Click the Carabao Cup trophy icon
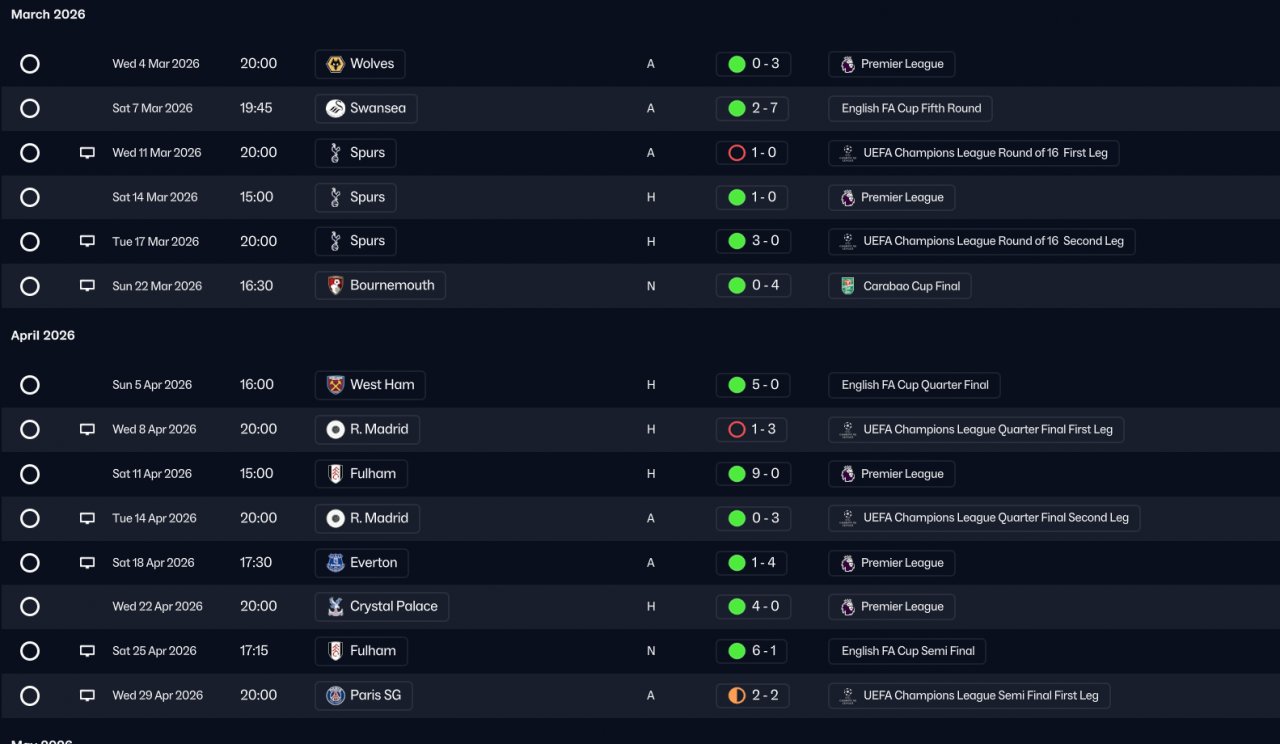 [x=848, y=286]
